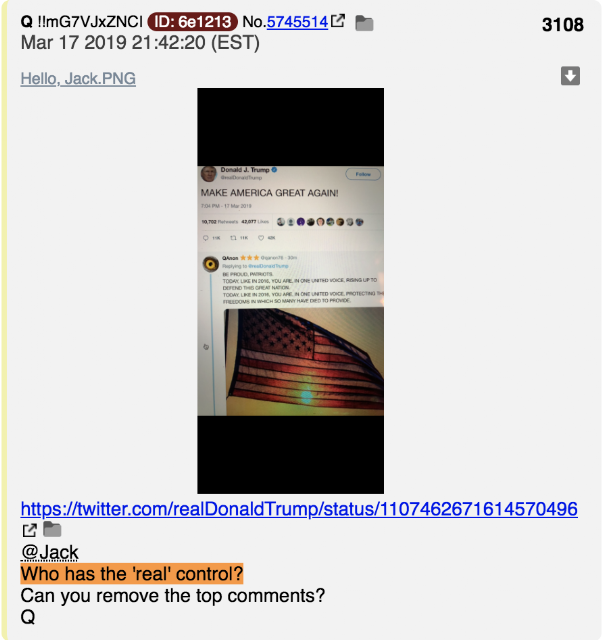The image size is (603, 640).
Task: Select the ID: 6e1213 badge
Action: coord(192,22)
